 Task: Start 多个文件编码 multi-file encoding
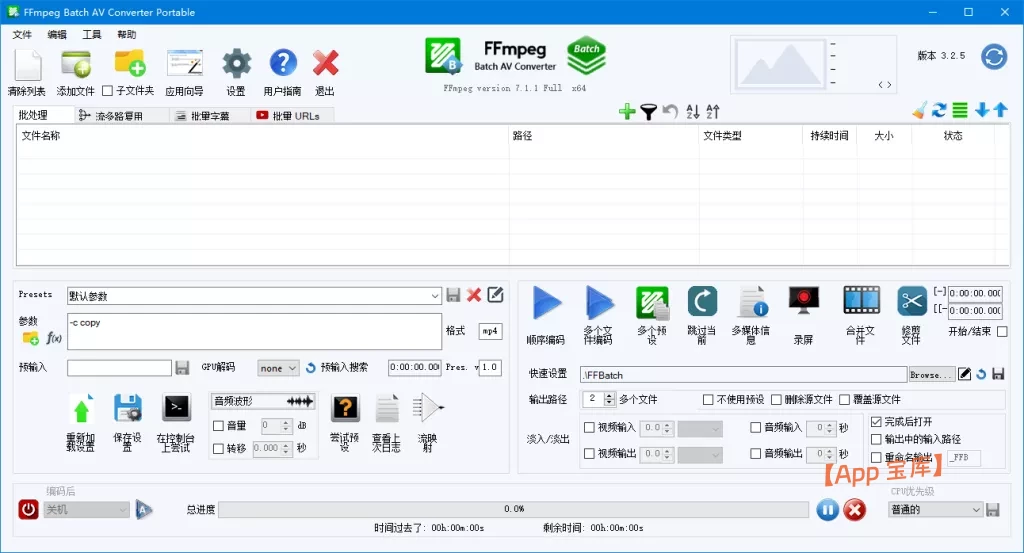(x=599, y=303)
